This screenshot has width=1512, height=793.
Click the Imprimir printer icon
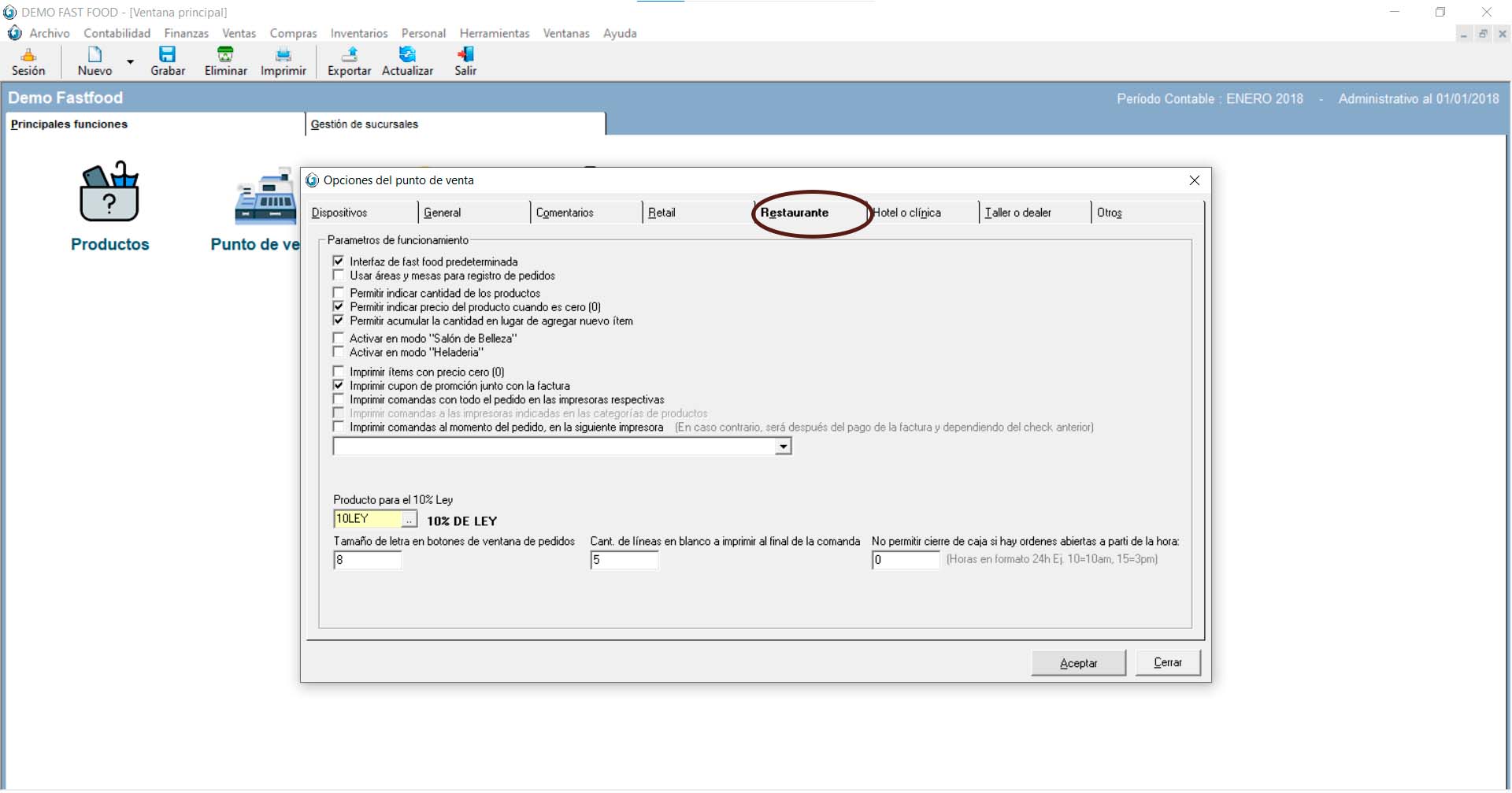283,55
